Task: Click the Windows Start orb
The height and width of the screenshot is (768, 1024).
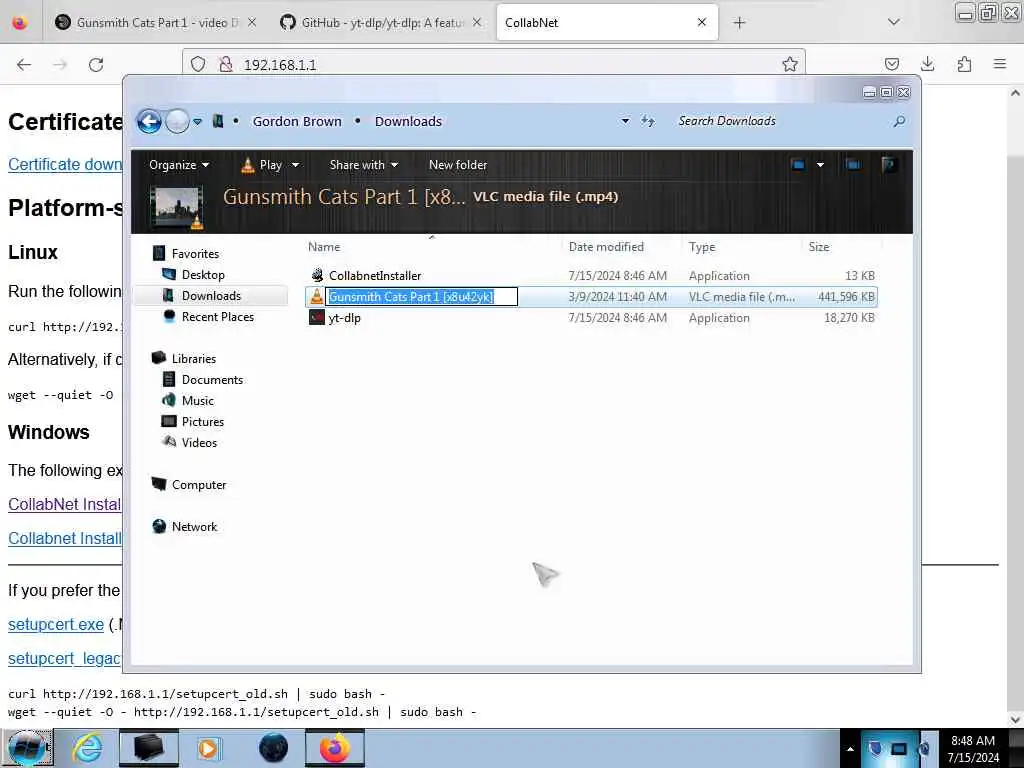Action: pos(26,748)
